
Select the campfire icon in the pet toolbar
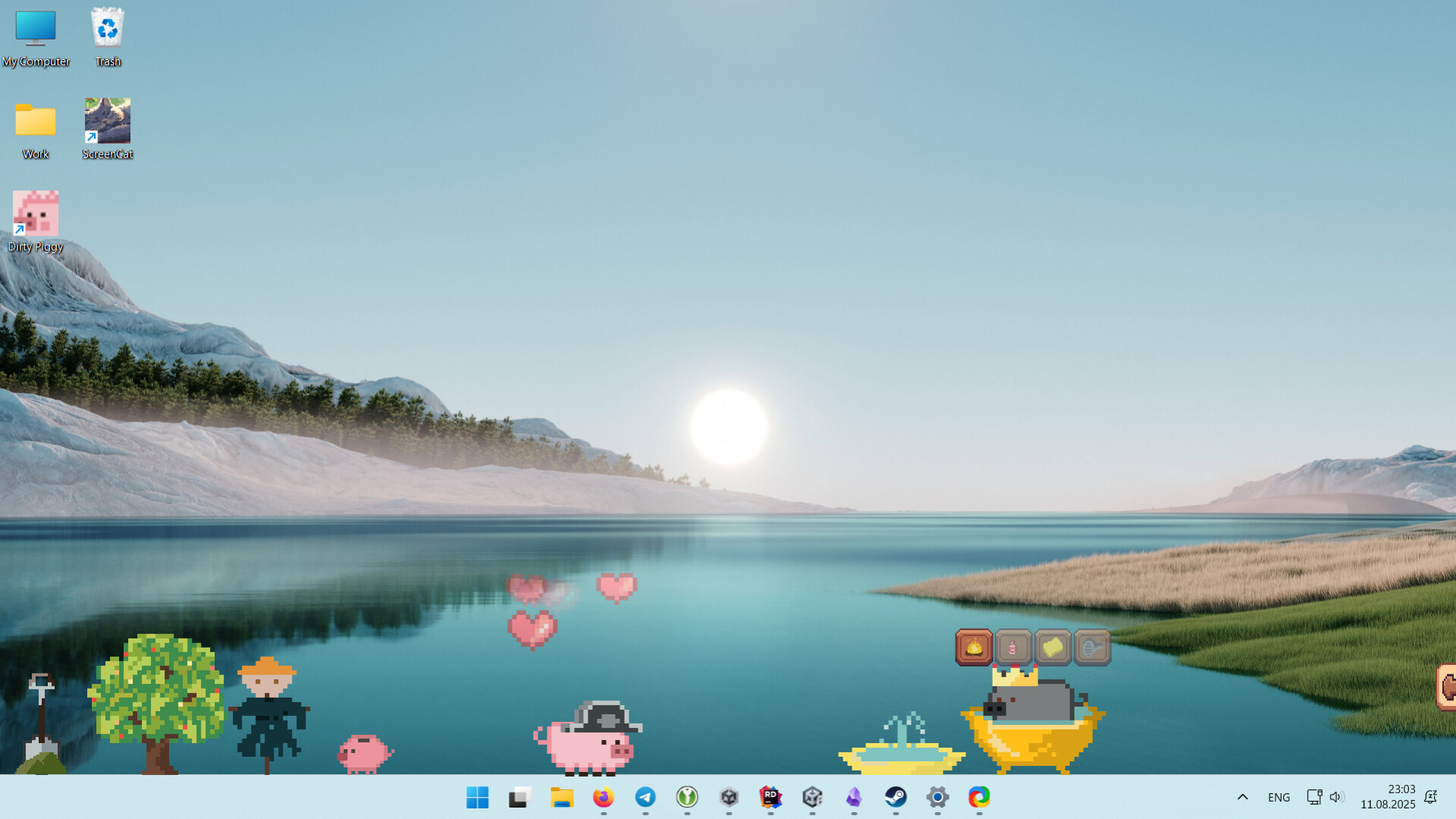973,648
